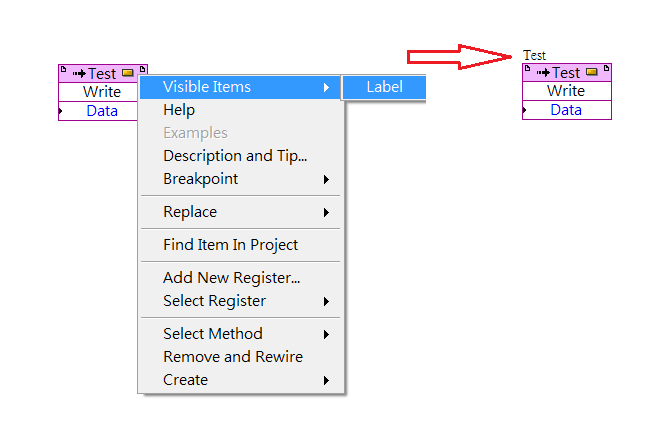Open the Replace submenu

pos(240,212)
